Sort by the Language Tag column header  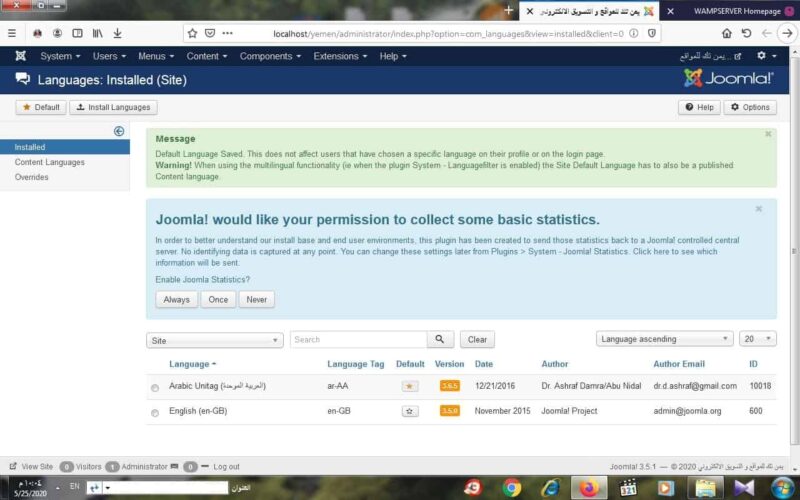[356, 364]
